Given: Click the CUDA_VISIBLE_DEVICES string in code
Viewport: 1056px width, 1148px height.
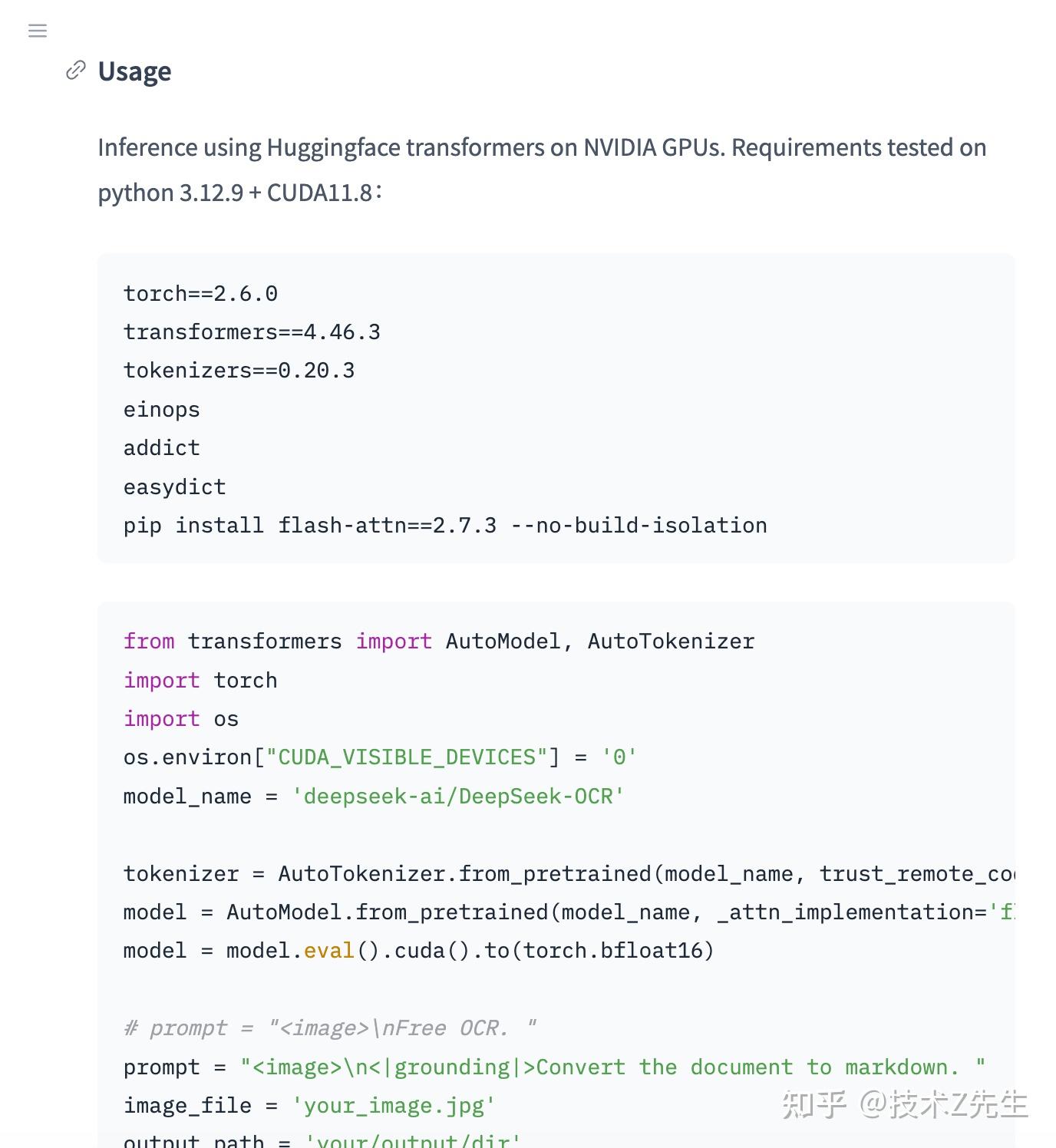Looking at the screenshot, I should click(x=407, y=757).
